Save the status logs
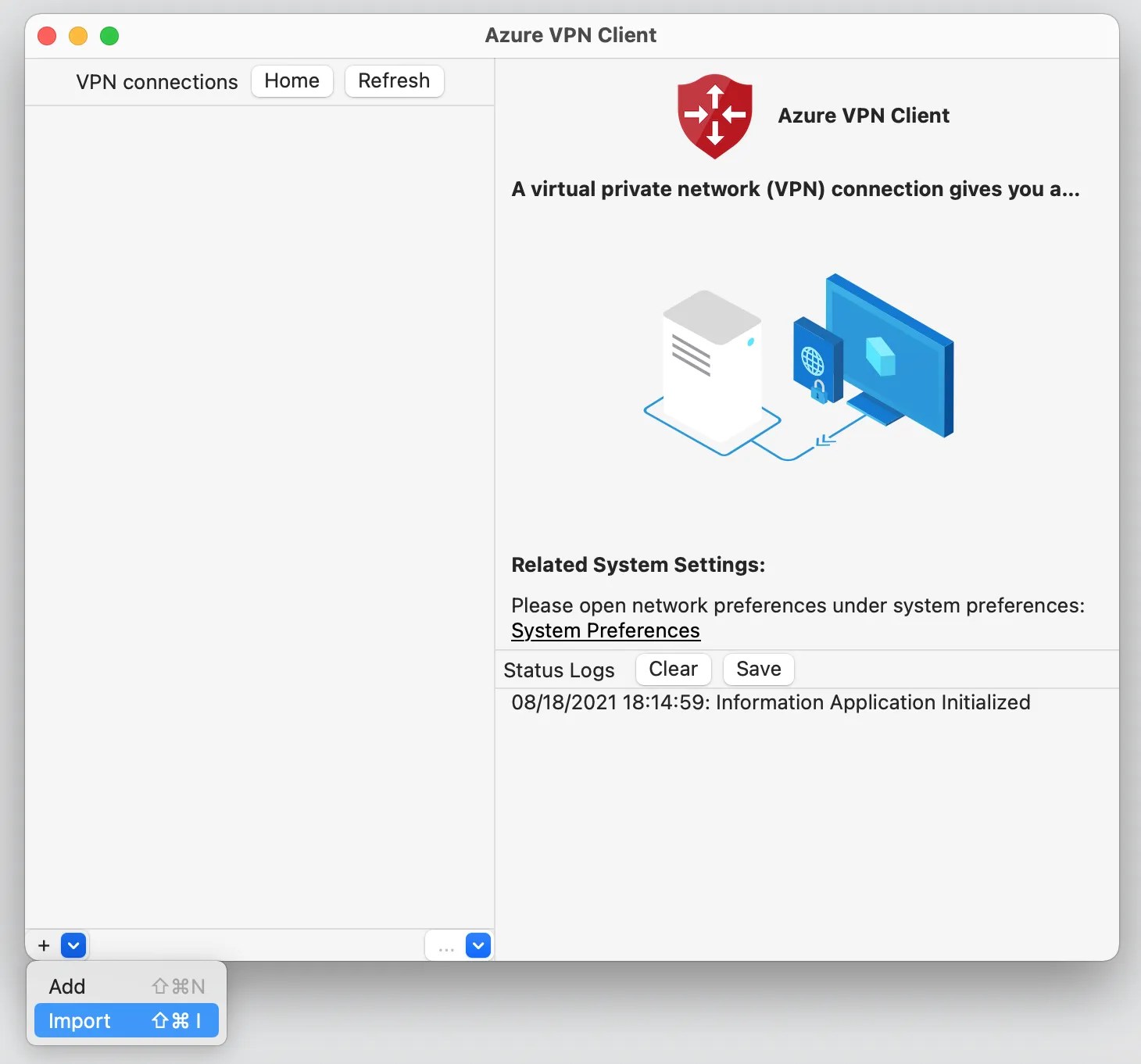1141x1064 pixels. (x=759, y=669)
